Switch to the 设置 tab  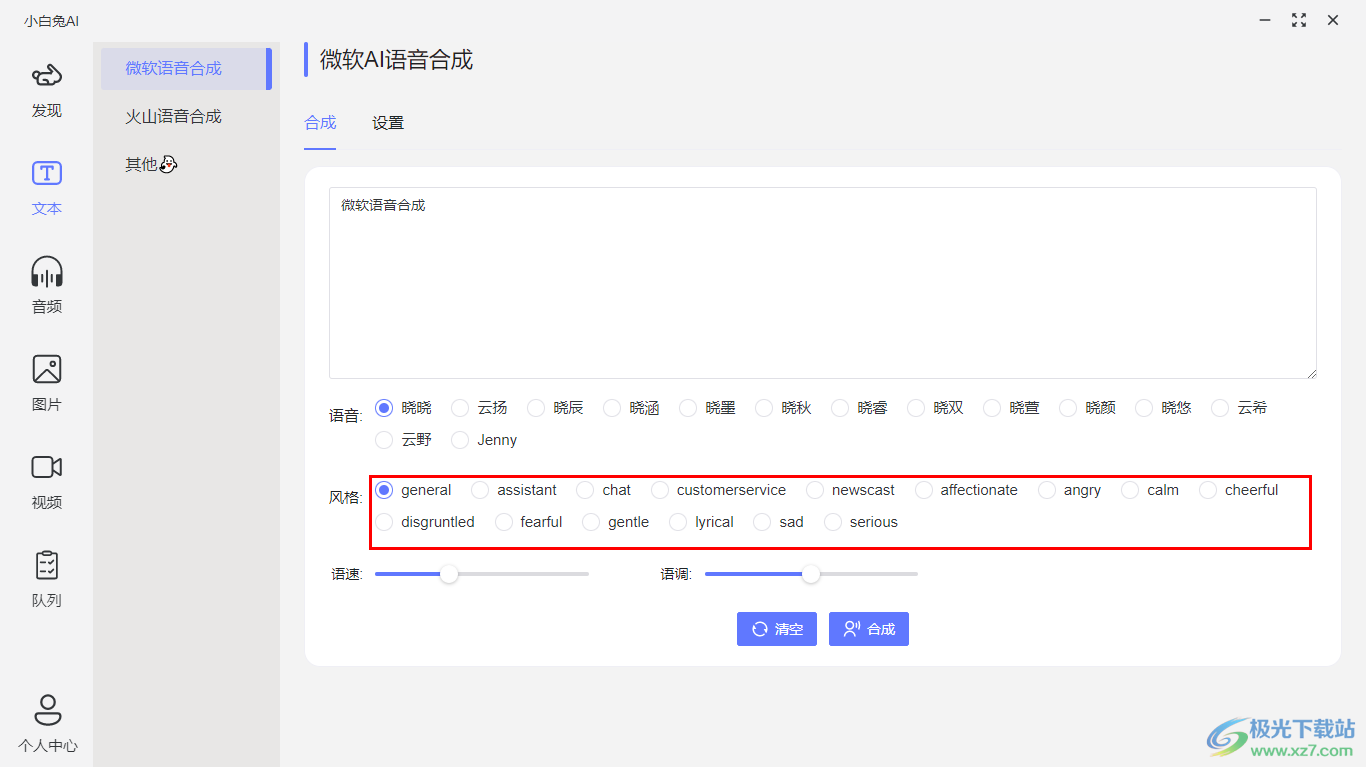[388, 123]
